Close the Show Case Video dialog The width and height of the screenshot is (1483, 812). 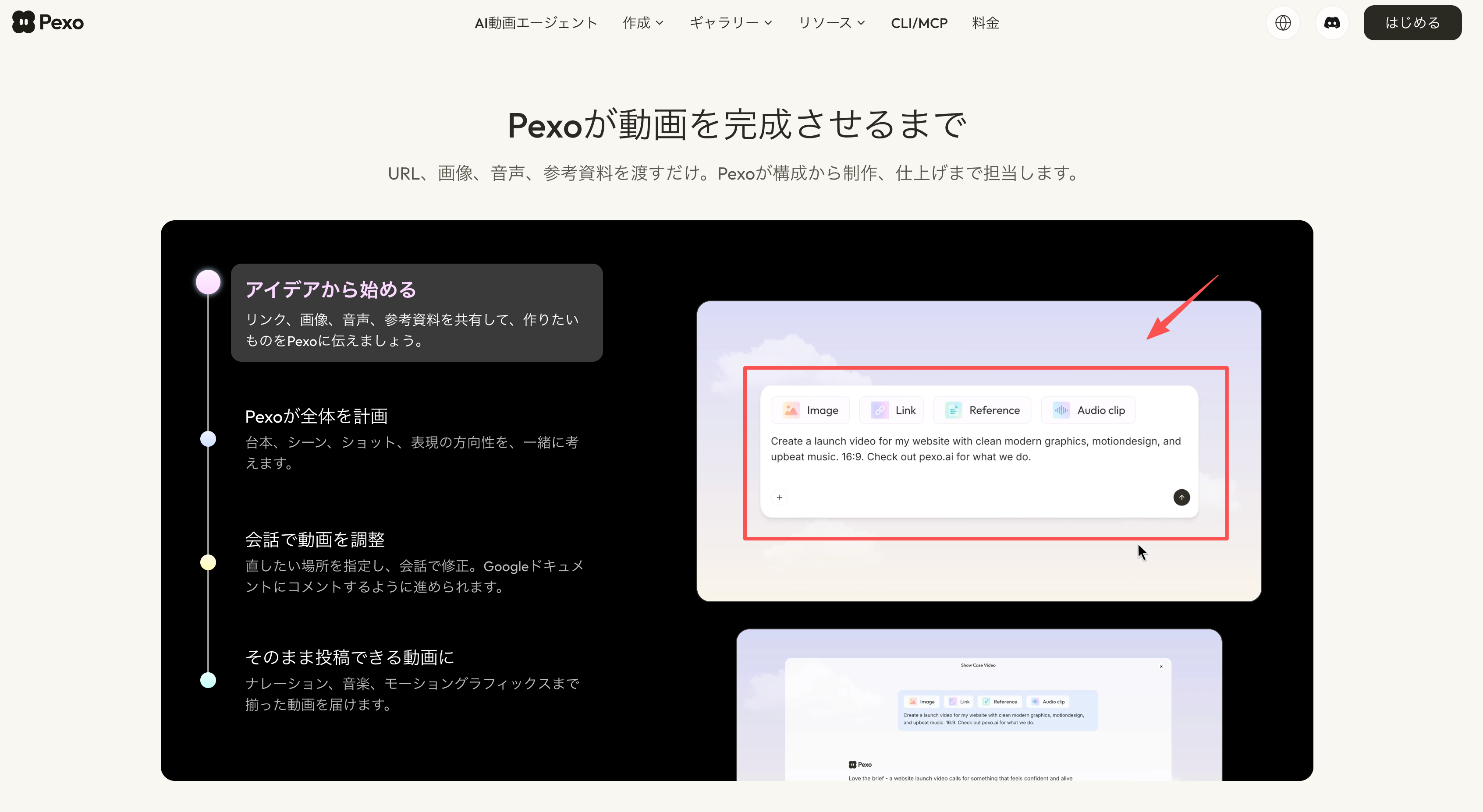(x=1161, y=667)
